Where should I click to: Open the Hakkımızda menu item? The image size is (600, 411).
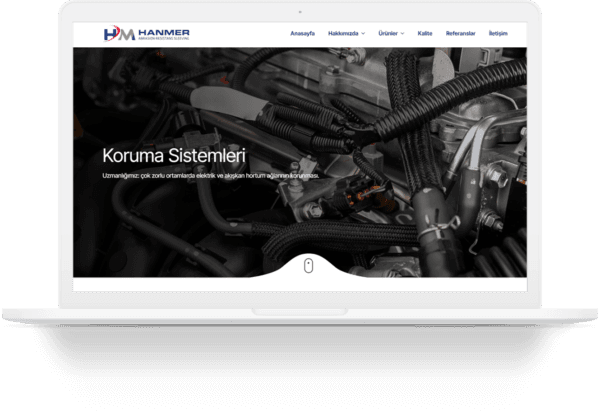[x=343, y=33]
